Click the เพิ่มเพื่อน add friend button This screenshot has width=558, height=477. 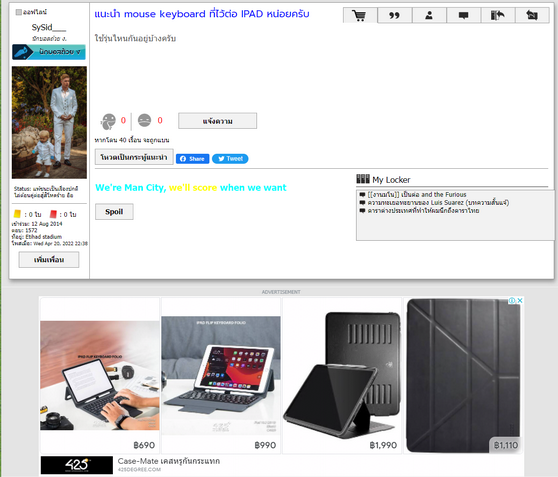[49, 260]
